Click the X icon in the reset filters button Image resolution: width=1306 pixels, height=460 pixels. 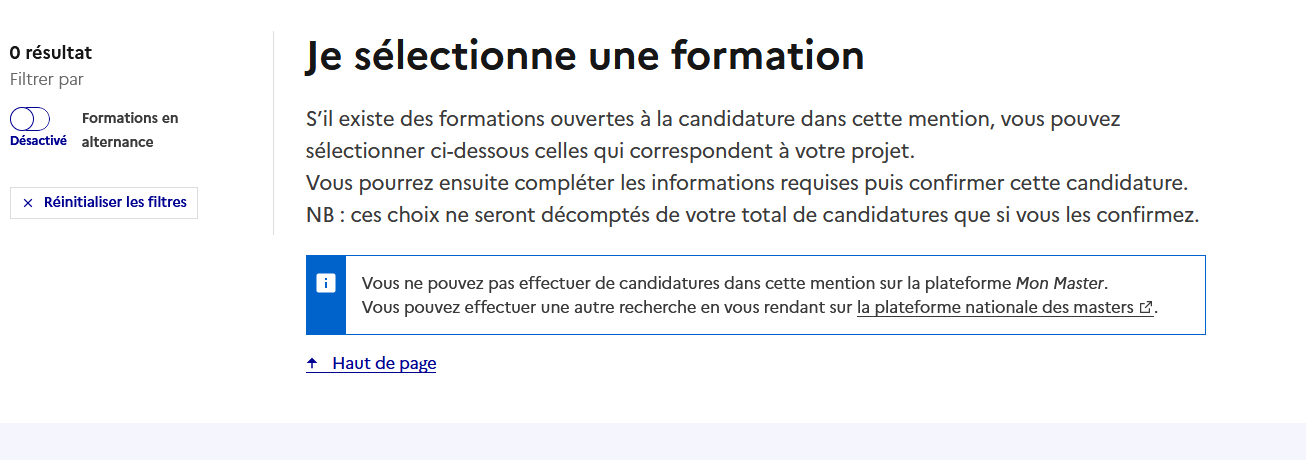28,203
